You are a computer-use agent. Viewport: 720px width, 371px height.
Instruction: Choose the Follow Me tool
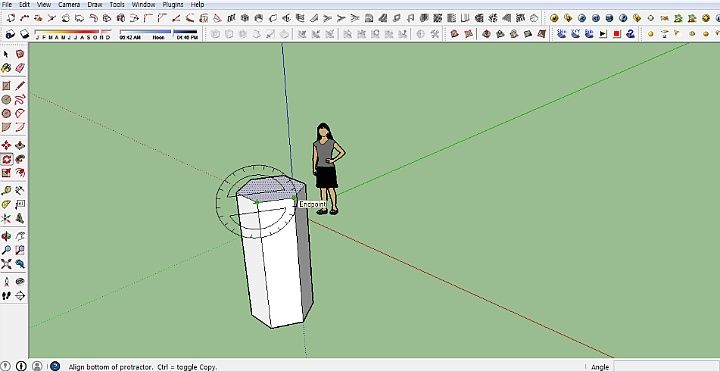click(x=20, y=159)
